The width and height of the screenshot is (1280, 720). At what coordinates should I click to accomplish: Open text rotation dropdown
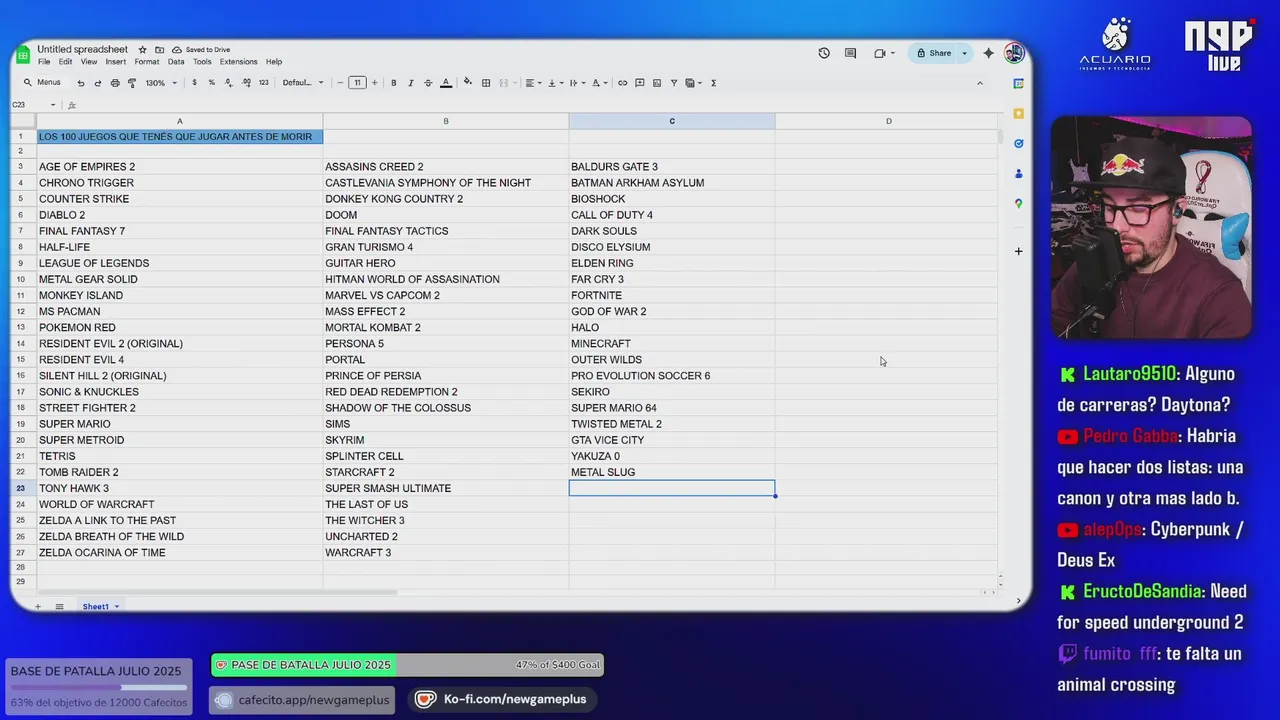[x=598, y=83]
